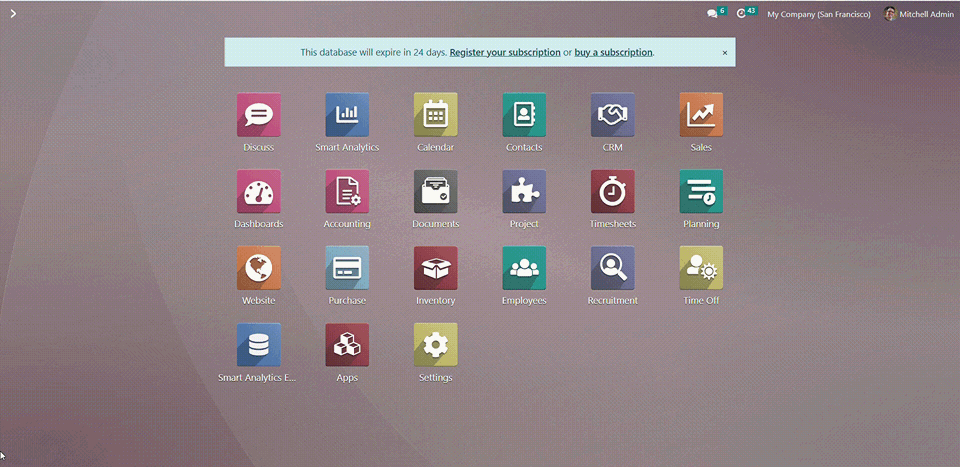This screenshot has width=960, height=467.
Task: Launch the Smart Analytics app
Action: tap(347, 114)
